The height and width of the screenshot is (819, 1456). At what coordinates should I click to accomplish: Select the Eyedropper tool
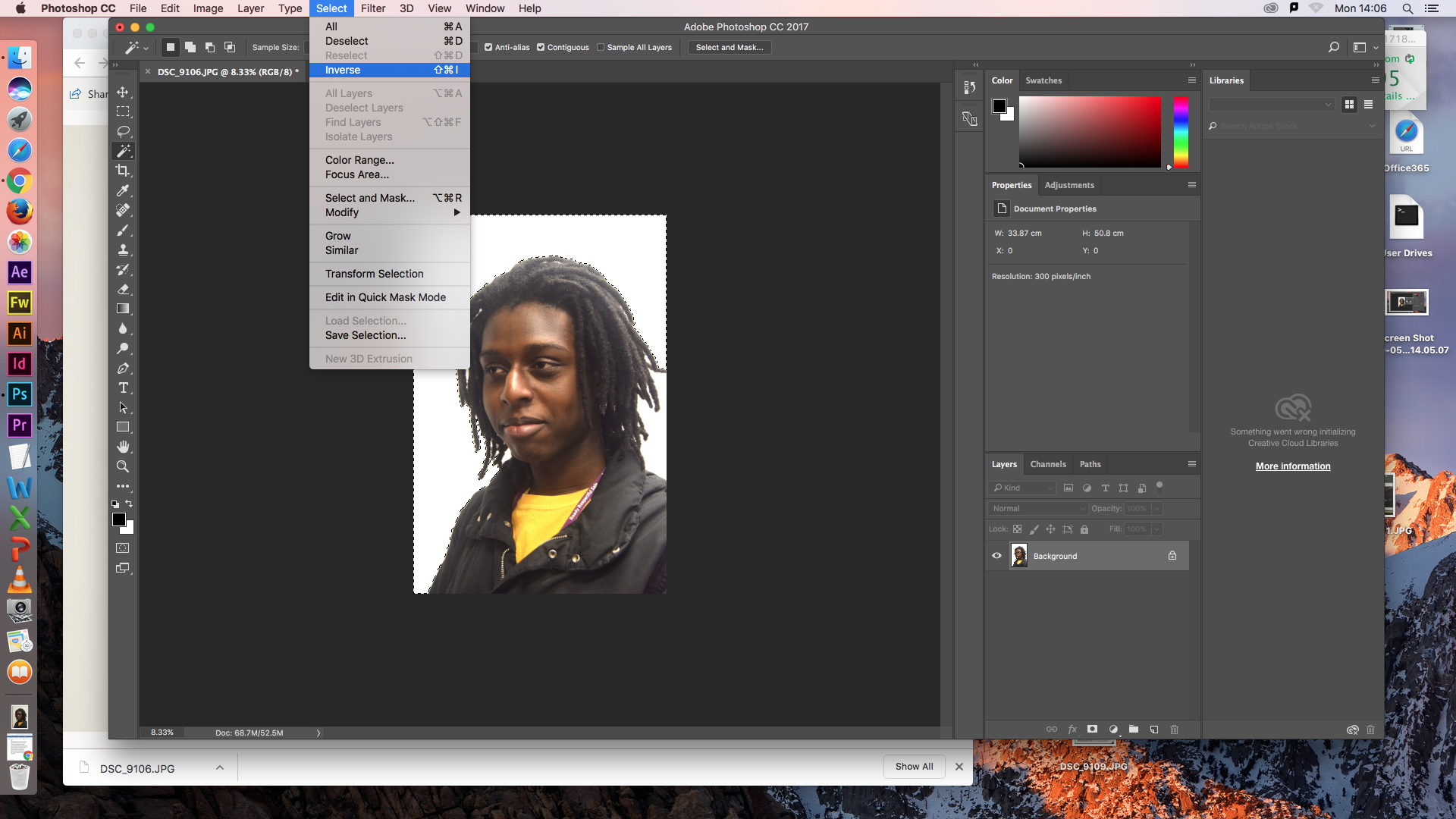pyautogui.click(x=123, y=190)
